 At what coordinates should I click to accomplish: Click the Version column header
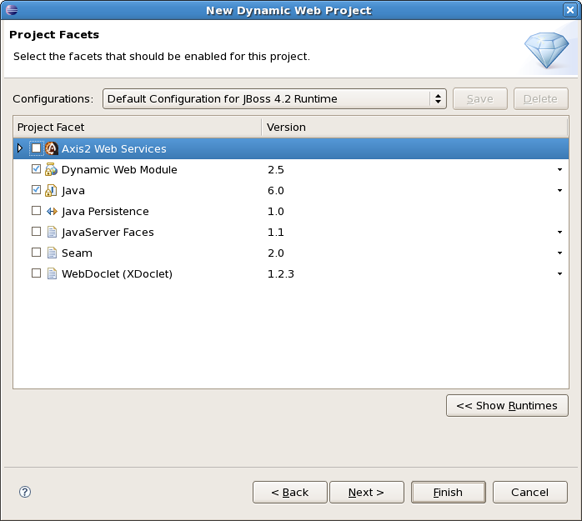415,127
